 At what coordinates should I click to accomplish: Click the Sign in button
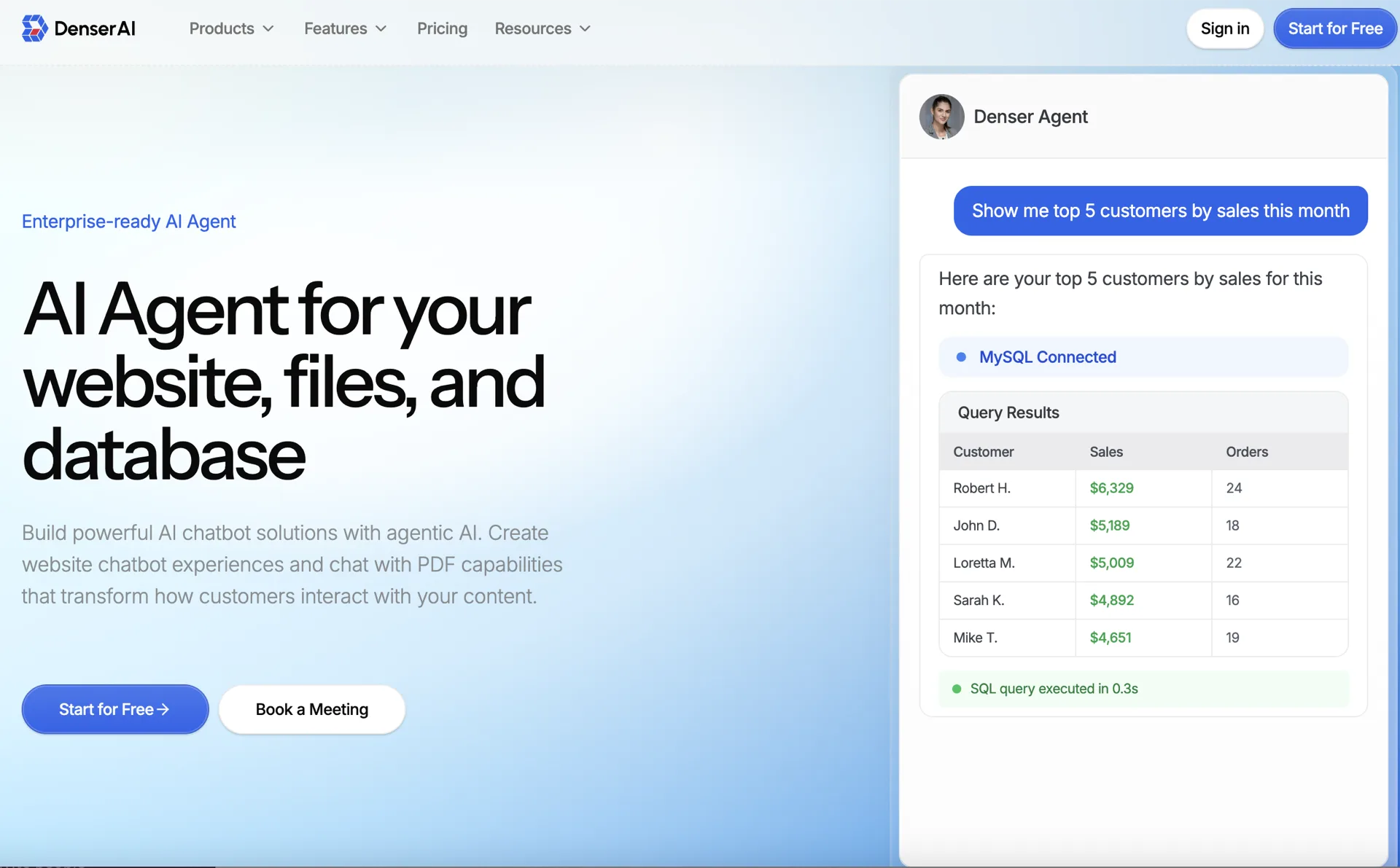(x=1224, y=28)
